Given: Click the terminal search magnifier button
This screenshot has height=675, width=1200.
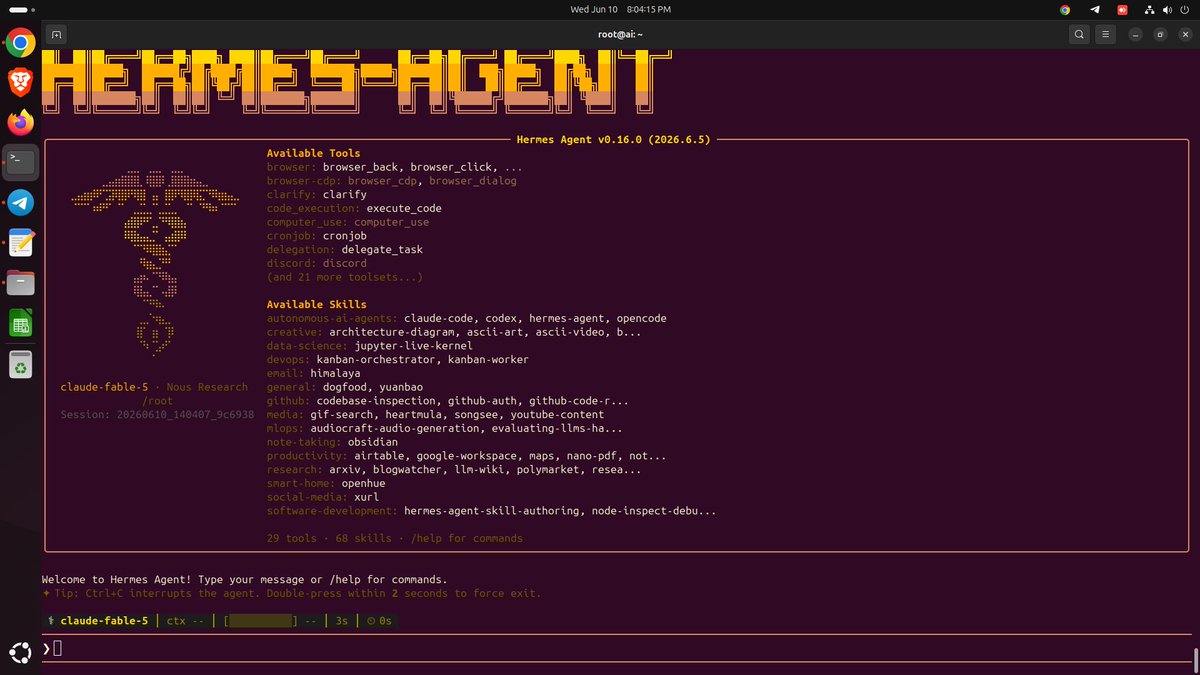Looking at the screenshot, I should click(1079, 34).
